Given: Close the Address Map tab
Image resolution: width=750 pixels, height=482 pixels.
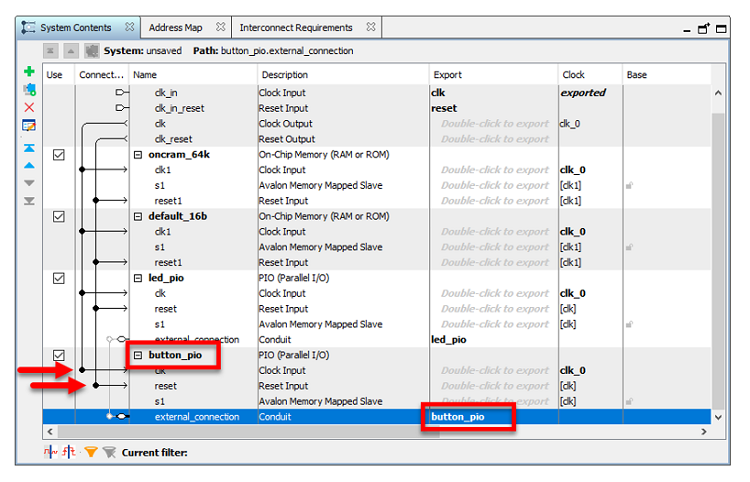Looking at the screenshot, I should 220,27.
